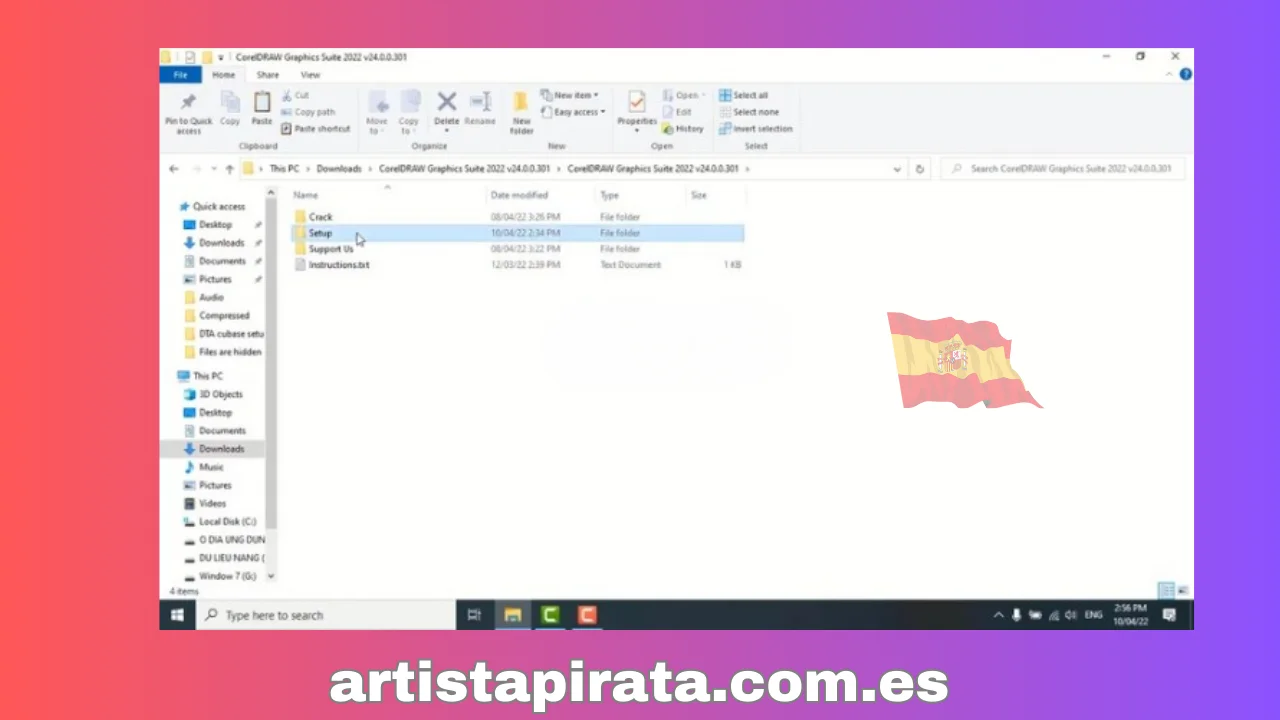
Task: Click the Edit command in Open group
Action: (677, 112)
